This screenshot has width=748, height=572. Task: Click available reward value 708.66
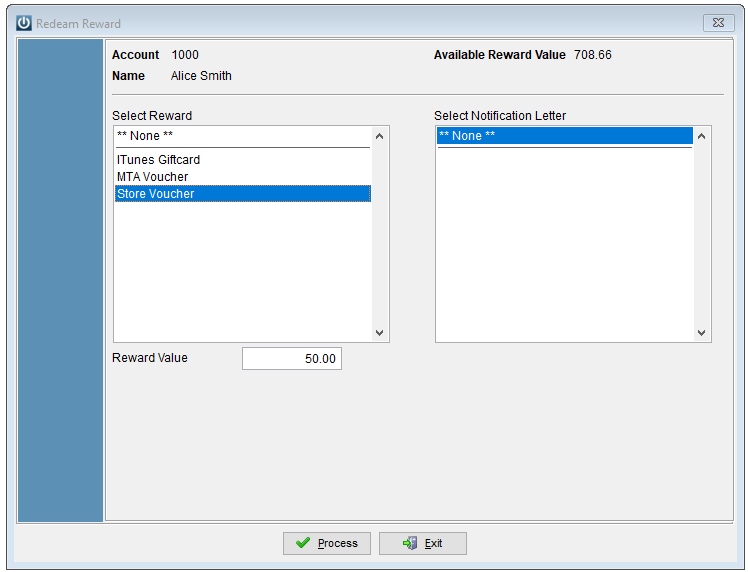pos(592,55)
